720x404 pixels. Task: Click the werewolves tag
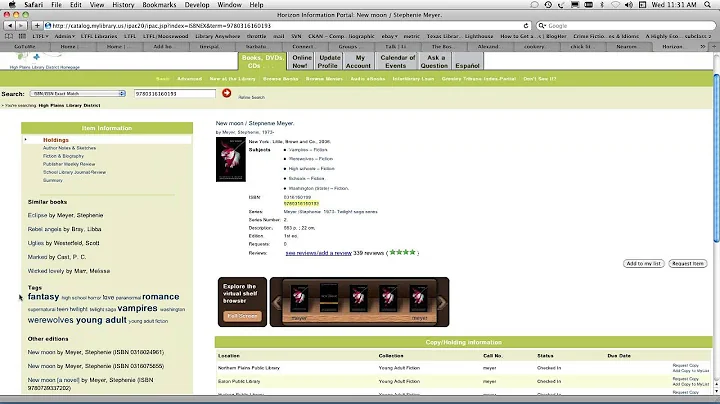pyautogui.click(x=51, y=320)
